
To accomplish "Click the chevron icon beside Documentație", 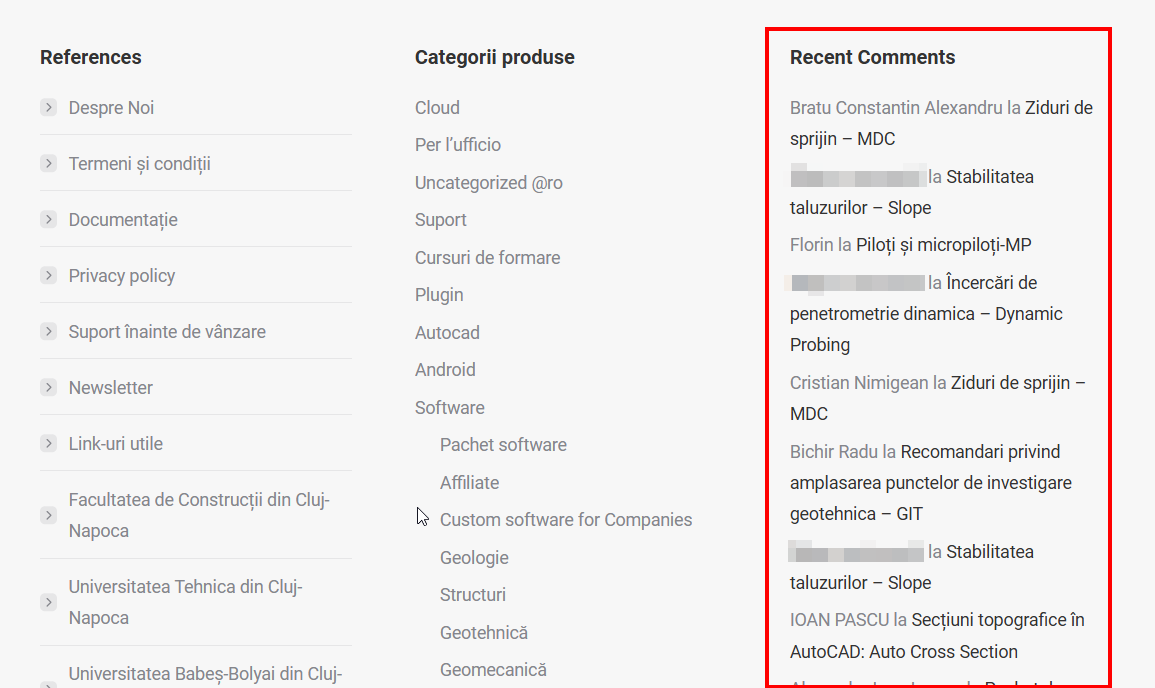I will (x=48, y=220).
